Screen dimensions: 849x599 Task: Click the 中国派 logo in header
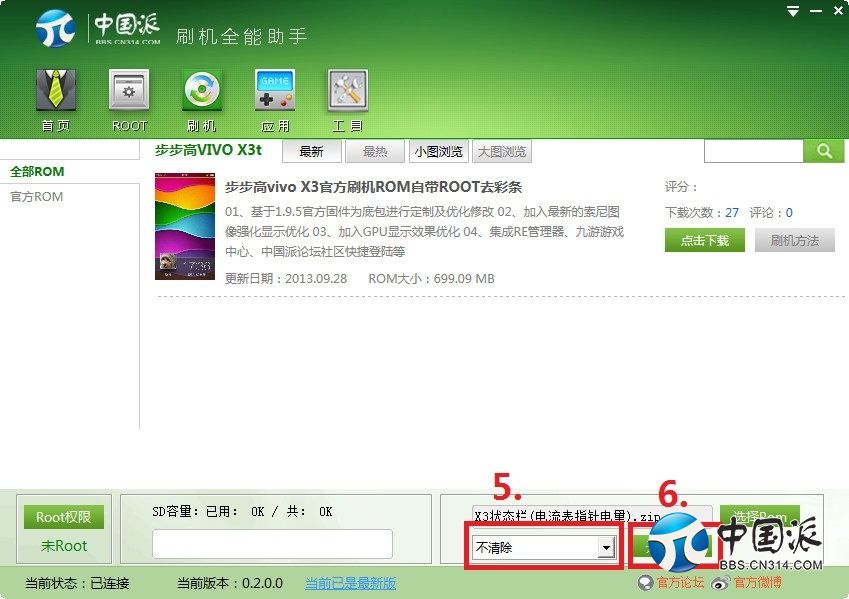[99, 28]
